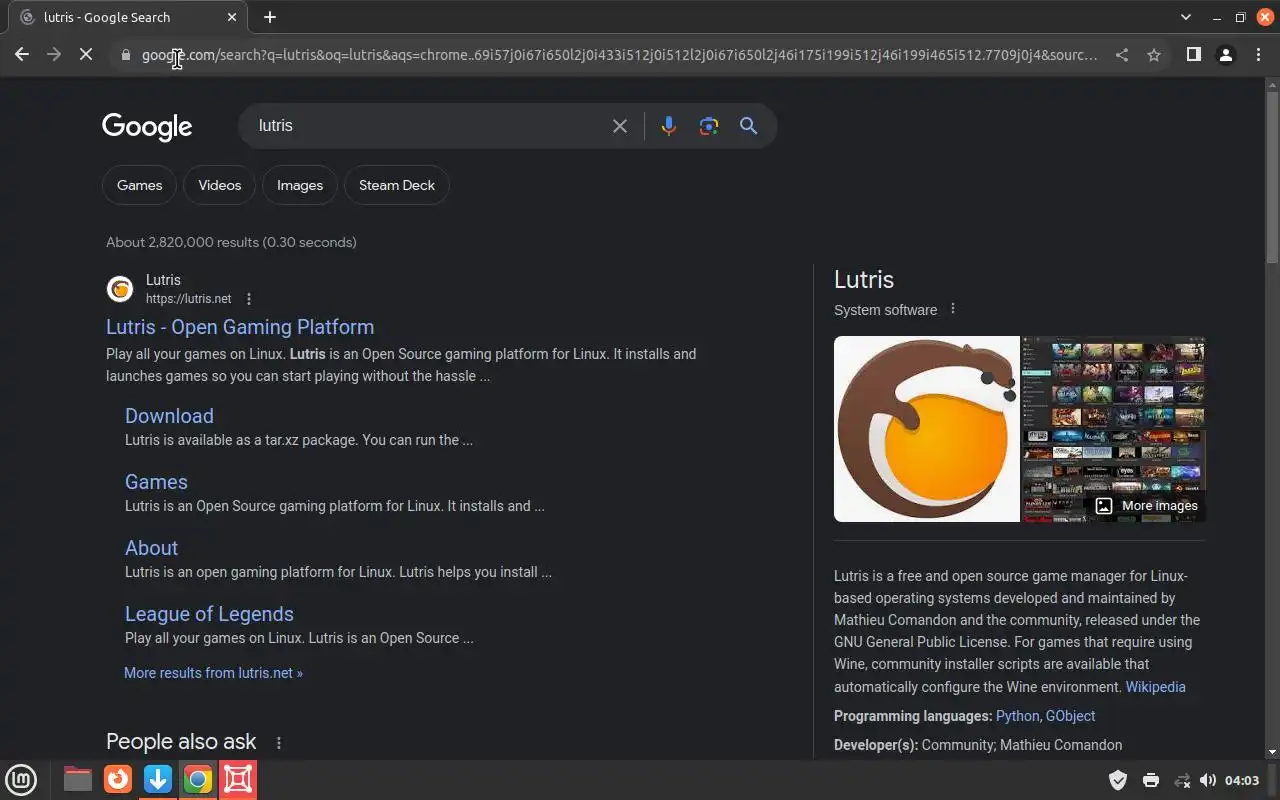Open the volume control tray icon
The width and height of the screenshot is (1280, 800).
point(1208,780)
